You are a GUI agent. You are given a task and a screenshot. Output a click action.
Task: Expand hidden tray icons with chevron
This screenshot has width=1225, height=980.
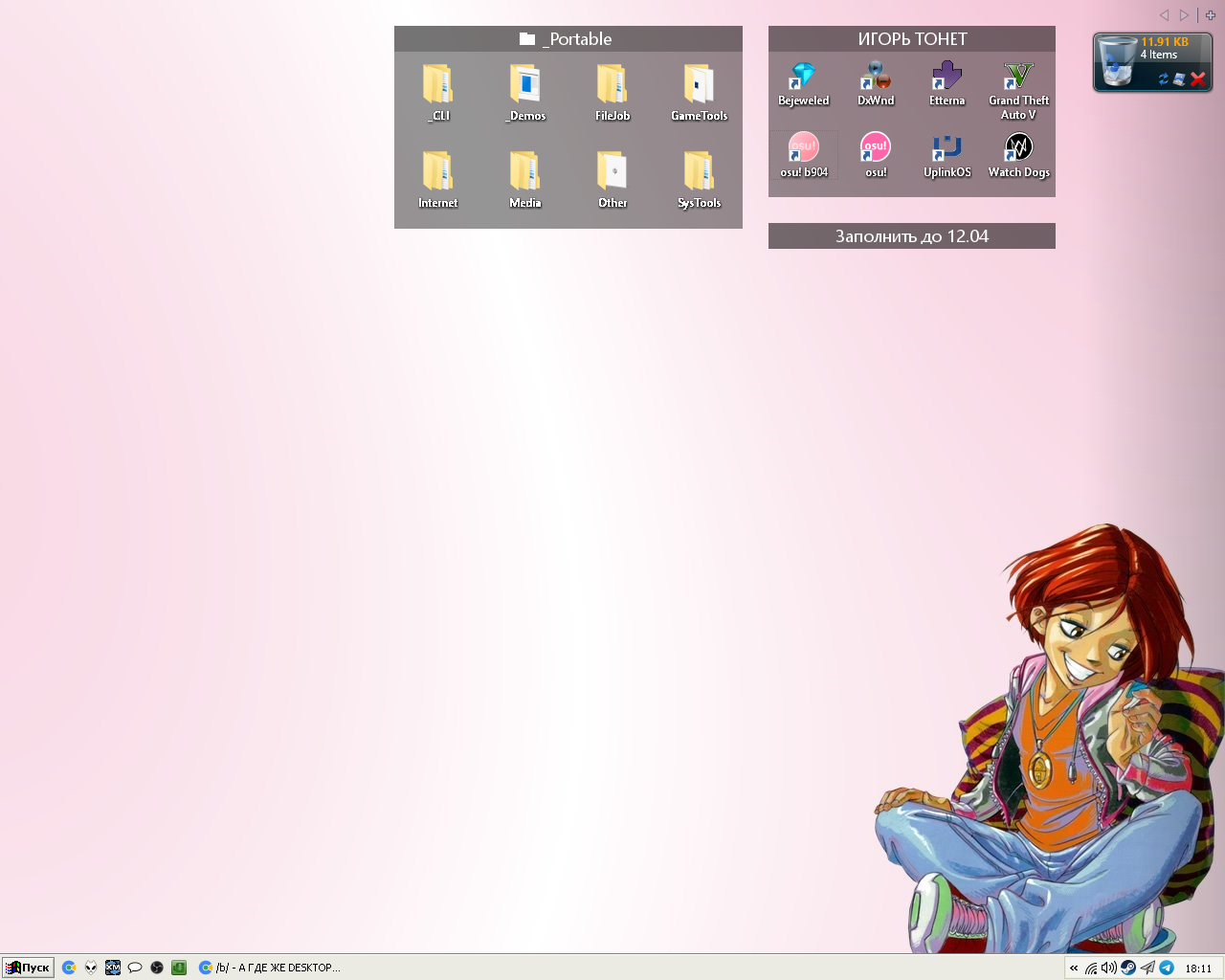1074,969
